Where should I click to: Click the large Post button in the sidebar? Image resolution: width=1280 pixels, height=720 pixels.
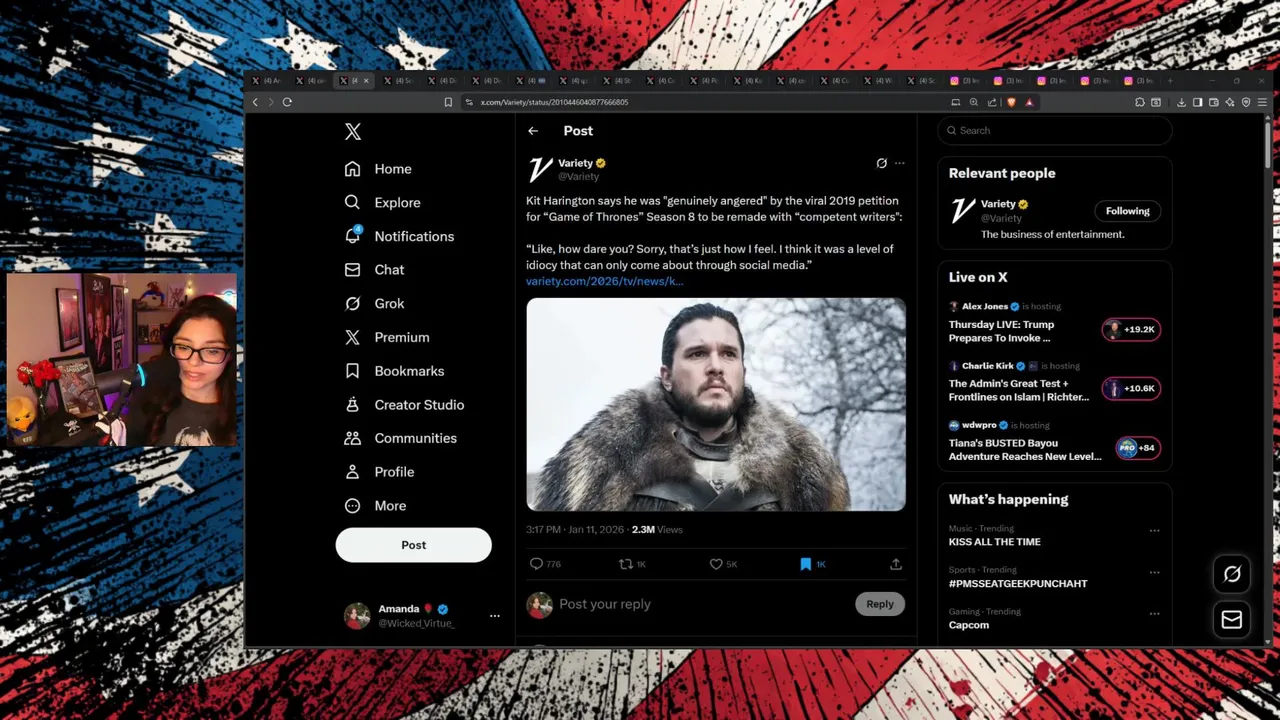(413, 545)
